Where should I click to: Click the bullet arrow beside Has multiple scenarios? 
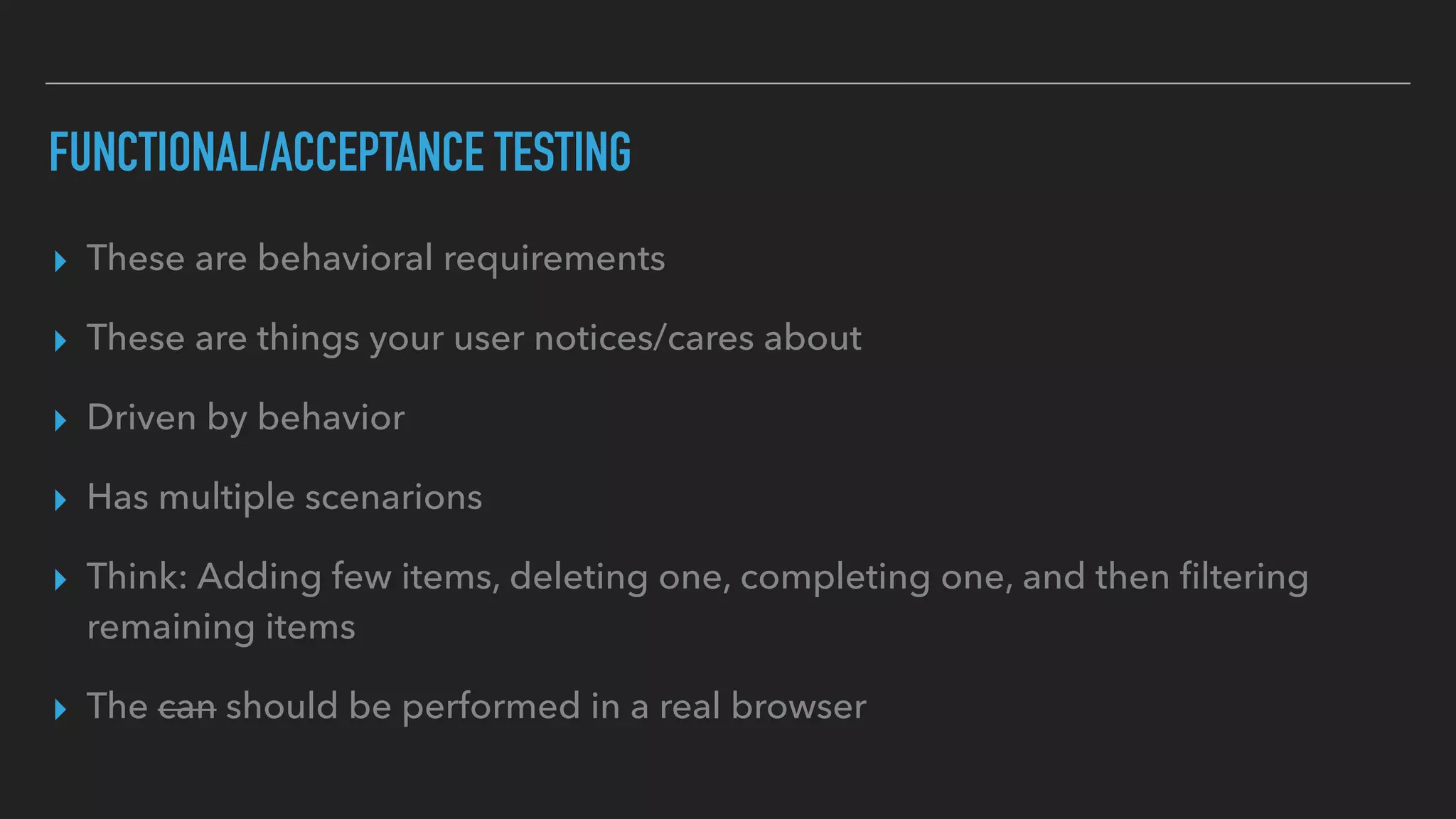tap(60, 500)
